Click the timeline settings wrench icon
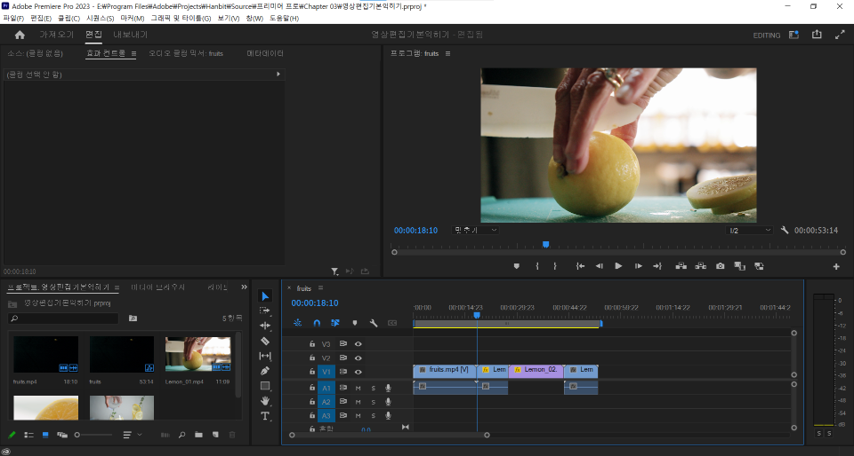The image size is (854, 456). tap(373, 323)
